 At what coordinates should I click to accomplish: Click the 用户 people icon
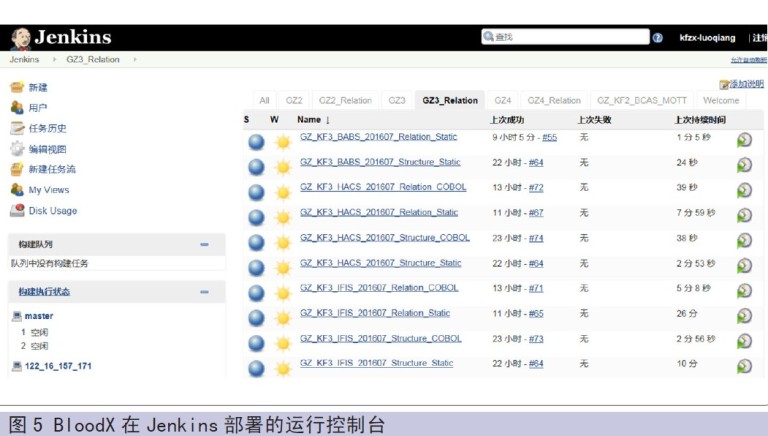pyautogui.click(x=17, y=108)
